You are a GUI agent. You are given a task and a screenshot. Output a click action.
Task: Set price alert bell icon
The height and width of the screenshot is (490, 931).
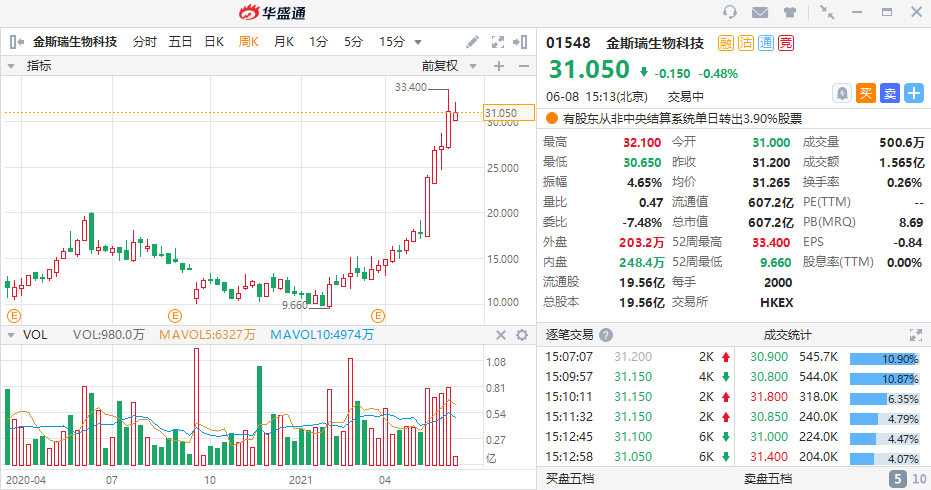tap(842, 93)
